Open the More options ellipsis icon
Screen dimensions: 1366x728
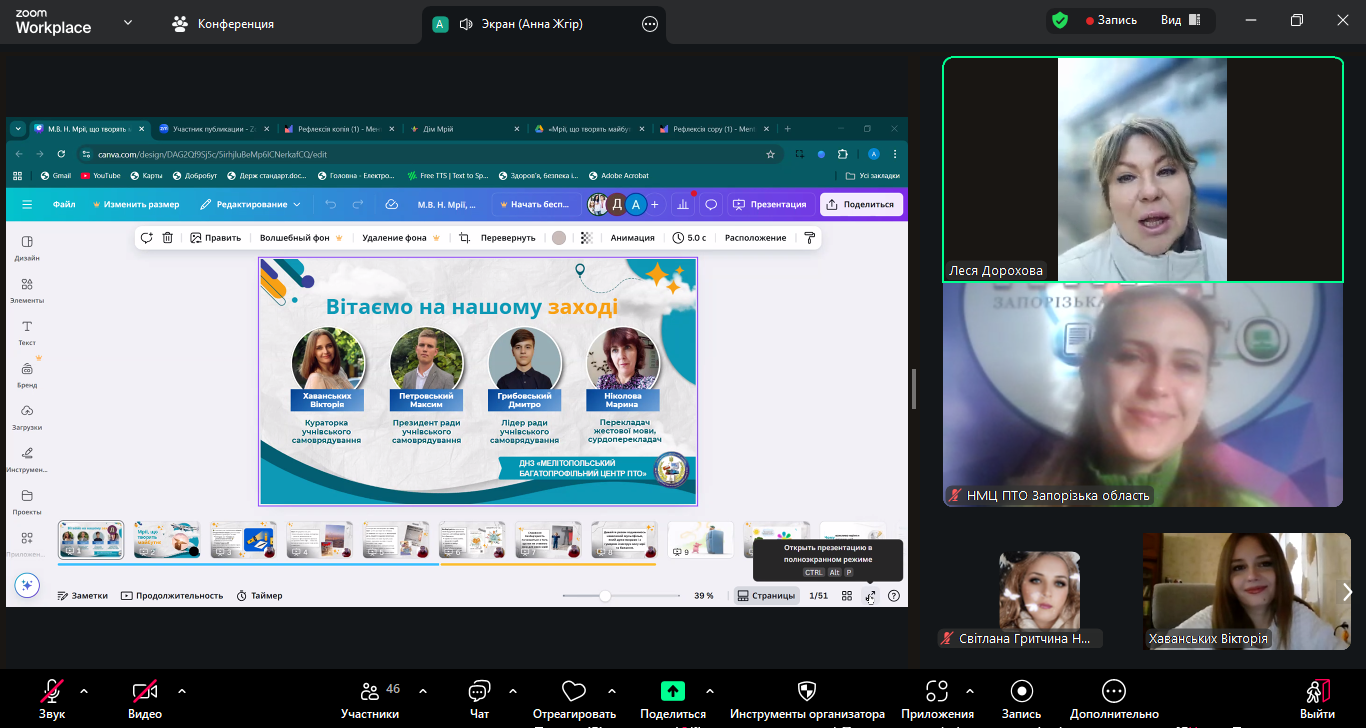coord(1114,691)
